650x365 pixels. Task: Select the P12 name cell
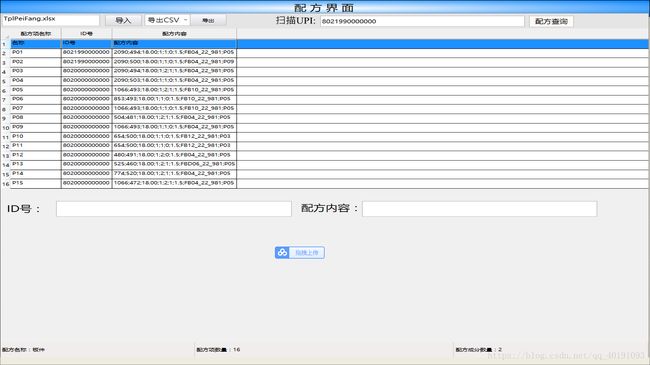[x=36, y=156]
